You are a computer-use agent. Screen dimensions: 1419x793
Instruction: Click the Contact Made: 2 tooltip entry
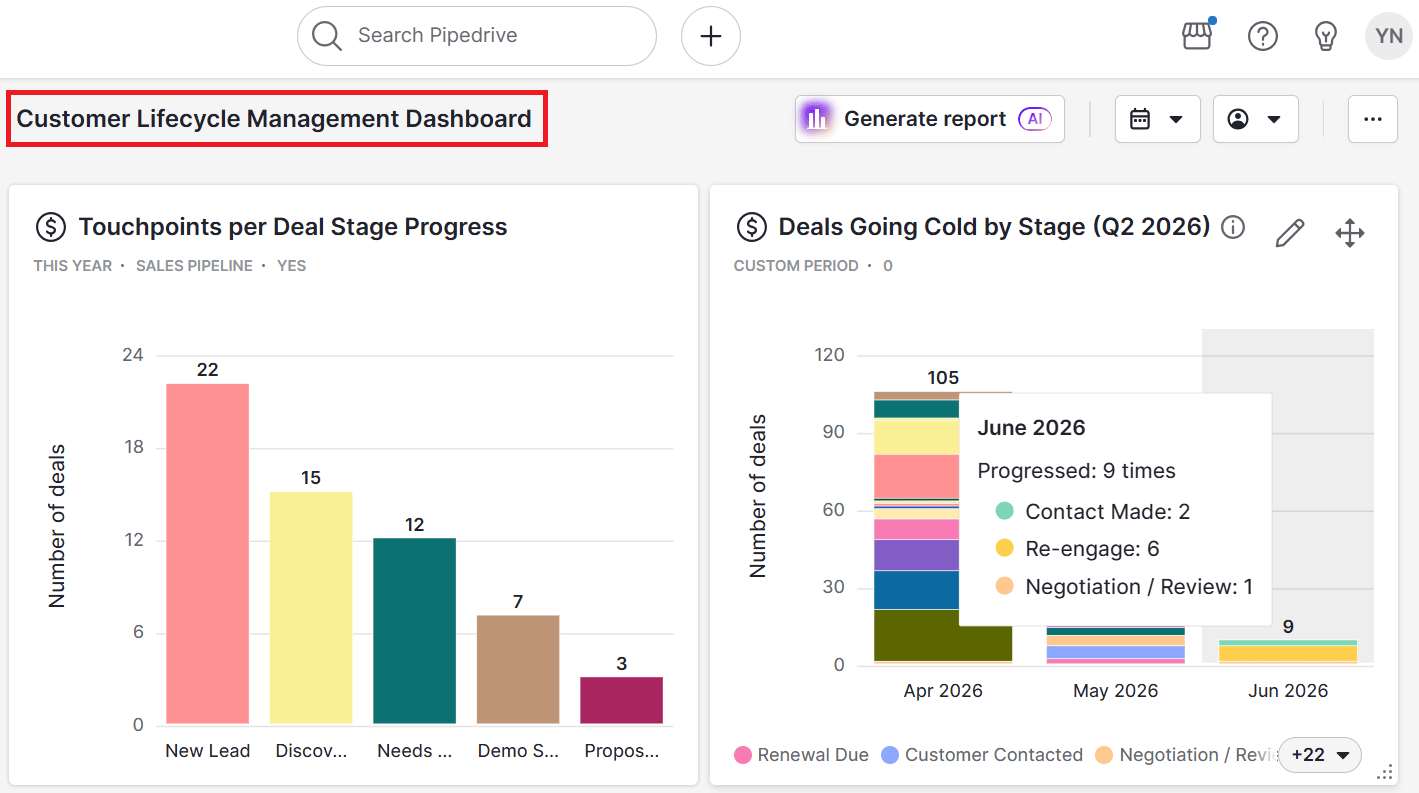click(1093, 512)
